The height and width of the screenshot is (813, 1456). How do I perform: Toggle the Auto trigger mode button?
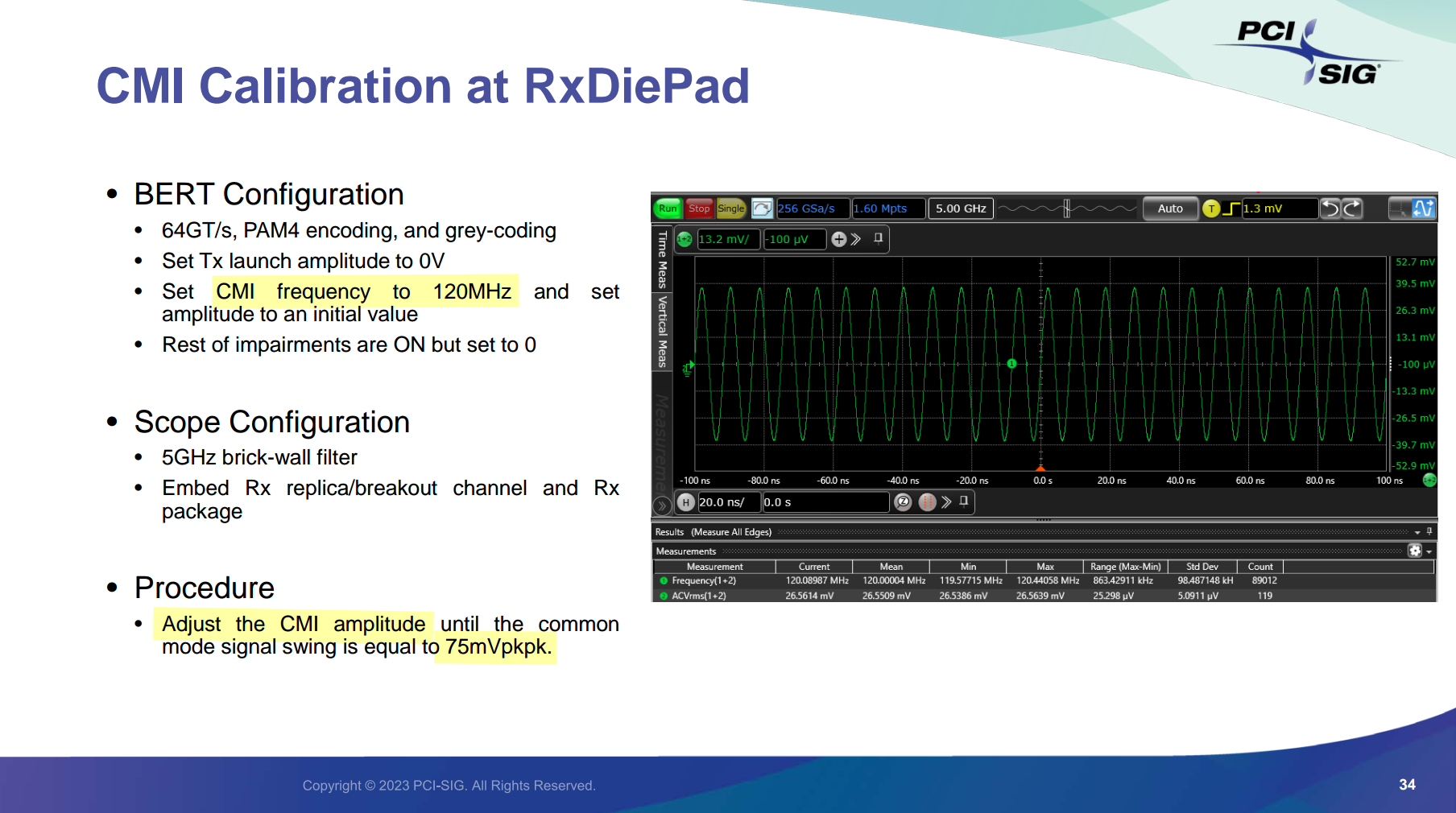coord(1169,209)
